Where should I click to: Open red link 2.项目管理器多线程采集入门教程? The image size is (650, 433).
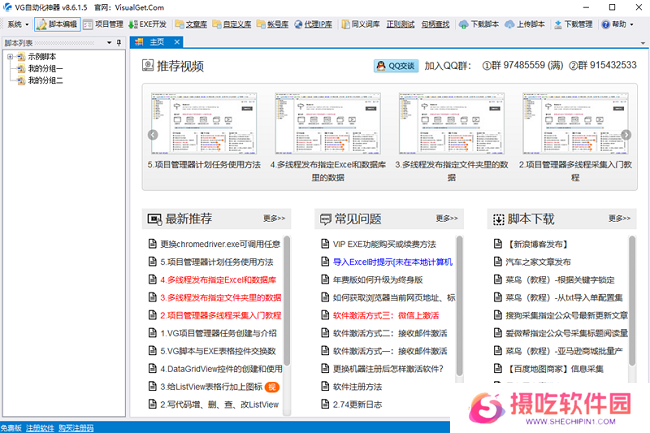click(221, 315)
